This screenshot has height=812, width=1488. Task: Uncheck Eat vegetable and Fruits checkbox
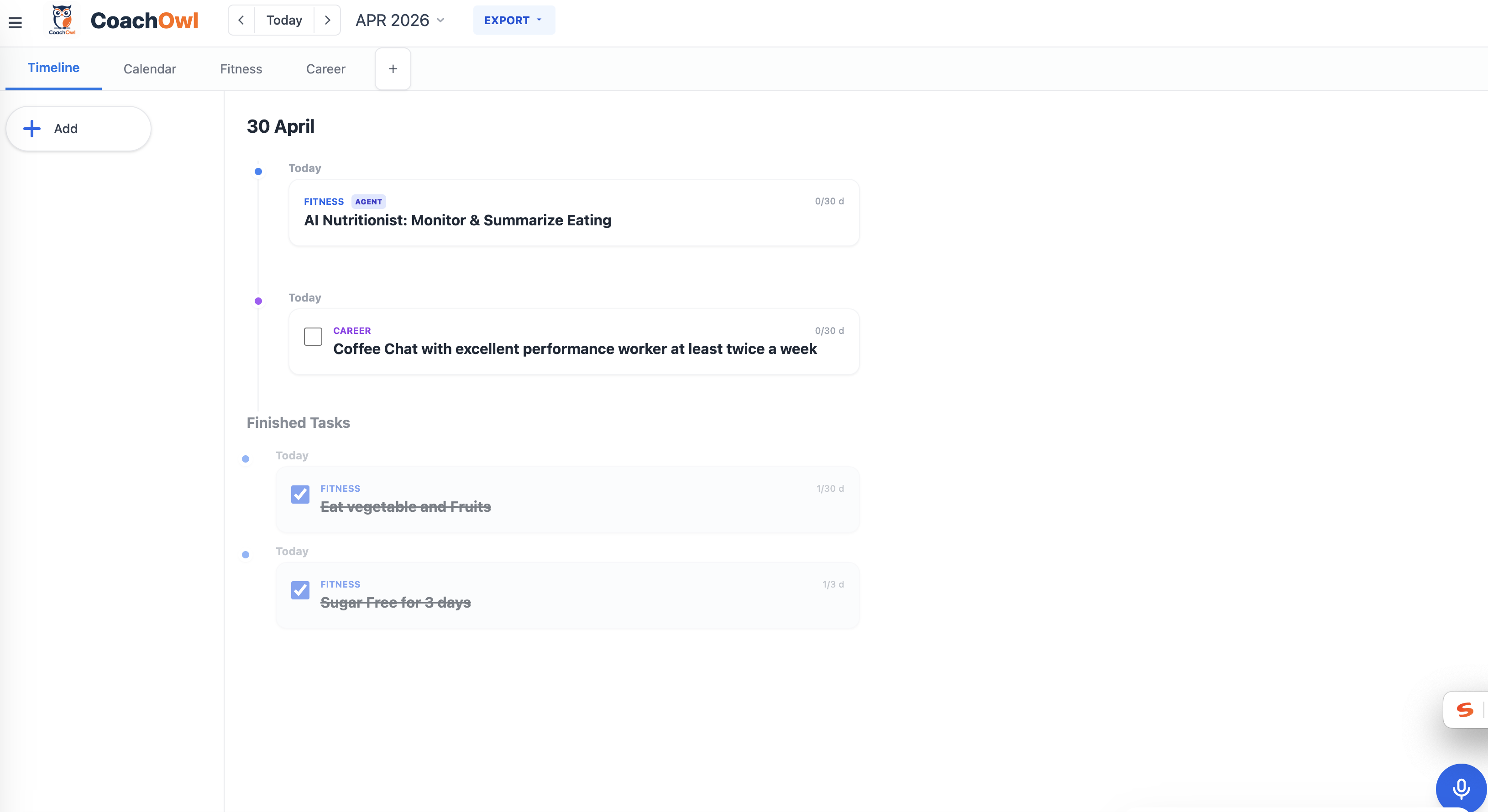click(x=300, y=494)
